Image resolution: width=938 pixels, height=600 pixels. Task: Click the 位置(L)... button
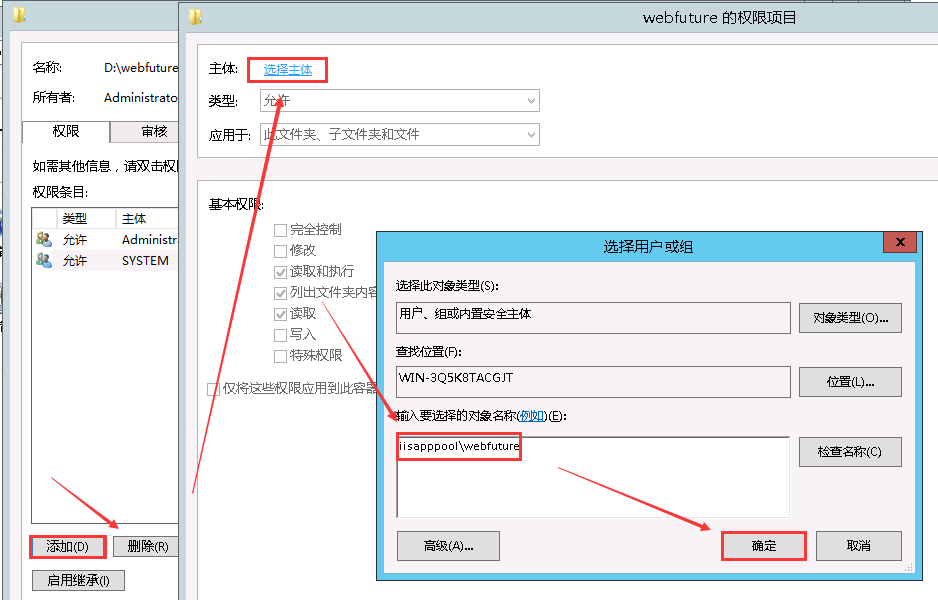pos(849,382)
